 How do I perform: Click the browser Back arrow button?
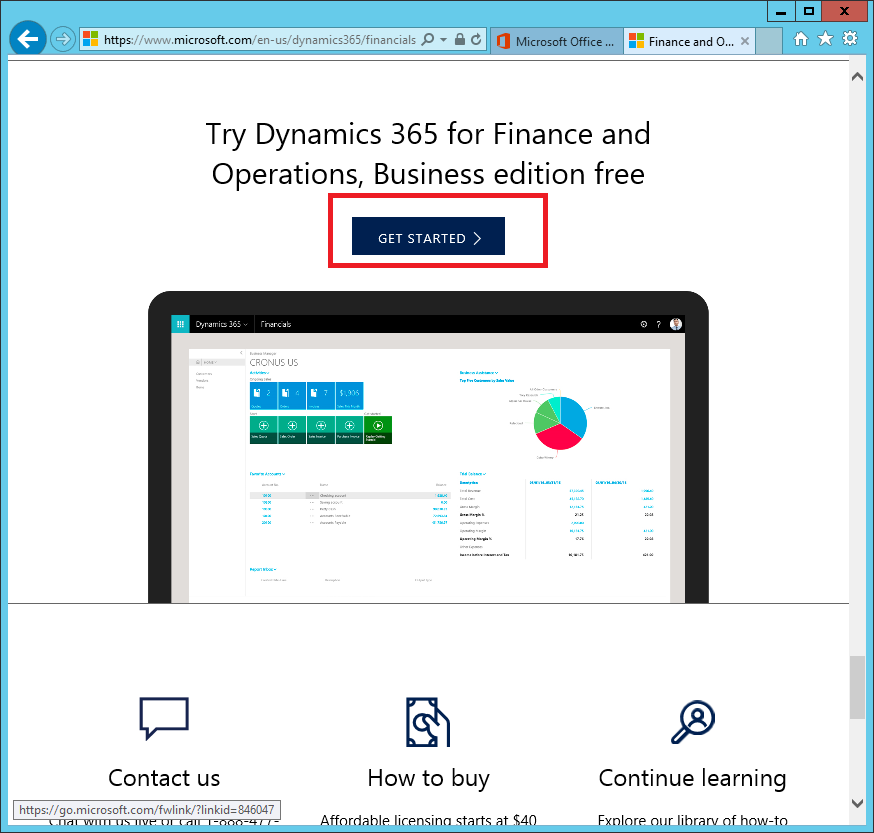pyautogui.click(x=27, y=39)
